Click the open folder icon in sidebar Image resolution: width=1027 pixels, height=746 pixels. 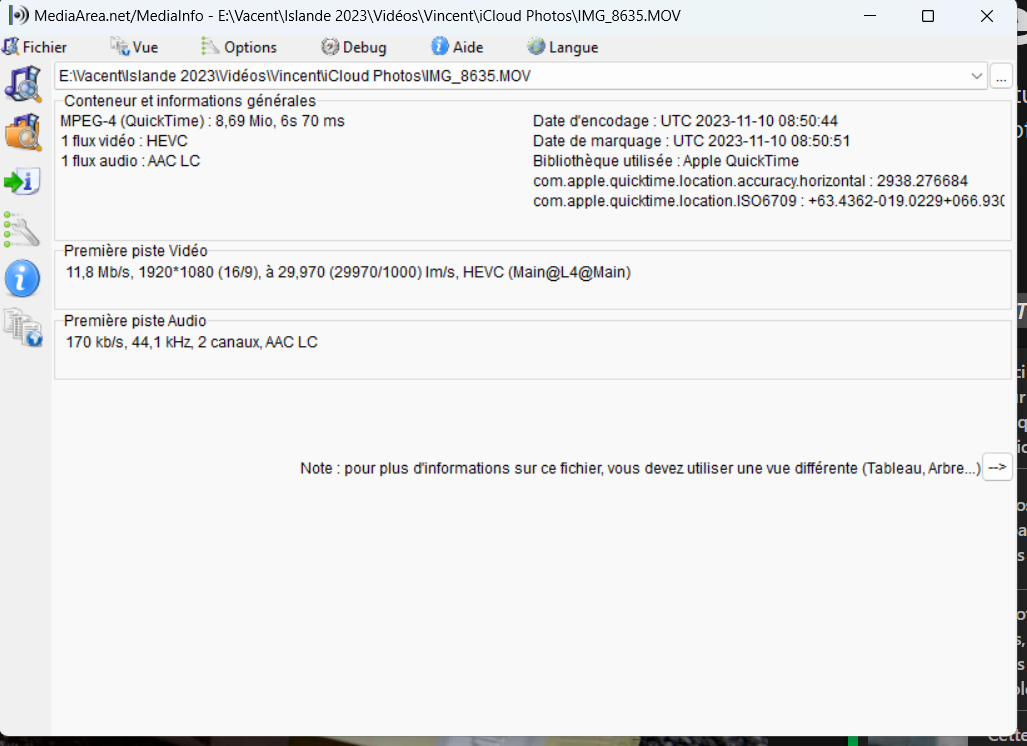(x=24, y=132)
